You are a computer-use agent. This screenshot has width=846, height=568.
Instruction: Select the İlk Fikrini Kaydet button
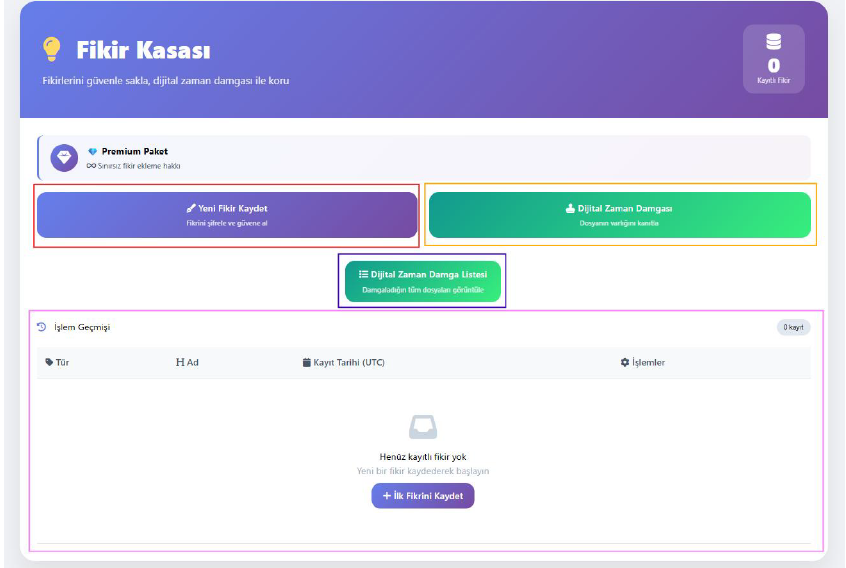(423, 496)
